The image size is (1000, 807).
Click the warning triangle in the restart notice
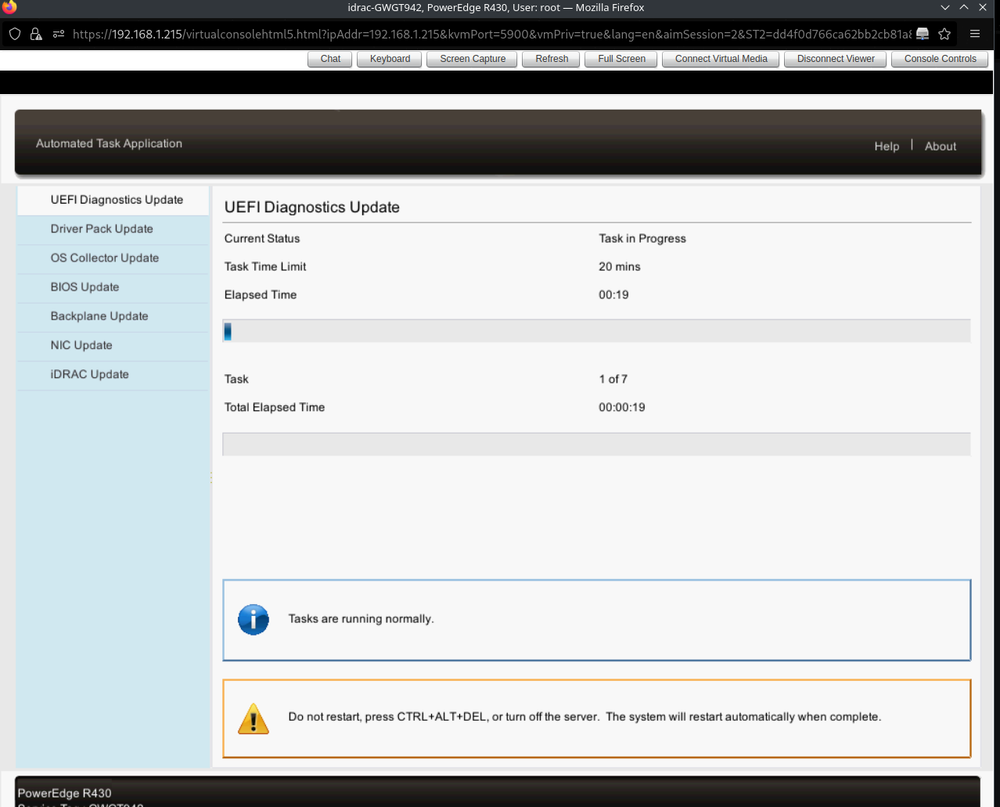(x=253, y=717)
